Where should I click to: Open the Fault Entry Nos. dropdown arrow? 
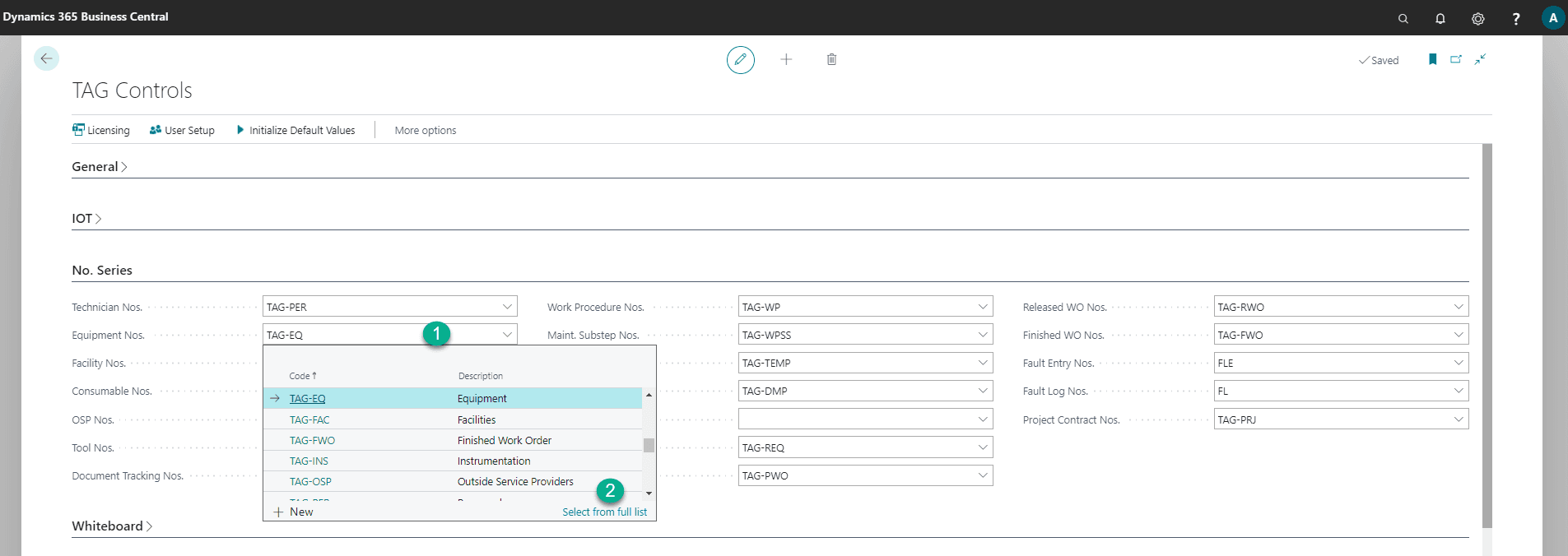(x=1459, y=363)
